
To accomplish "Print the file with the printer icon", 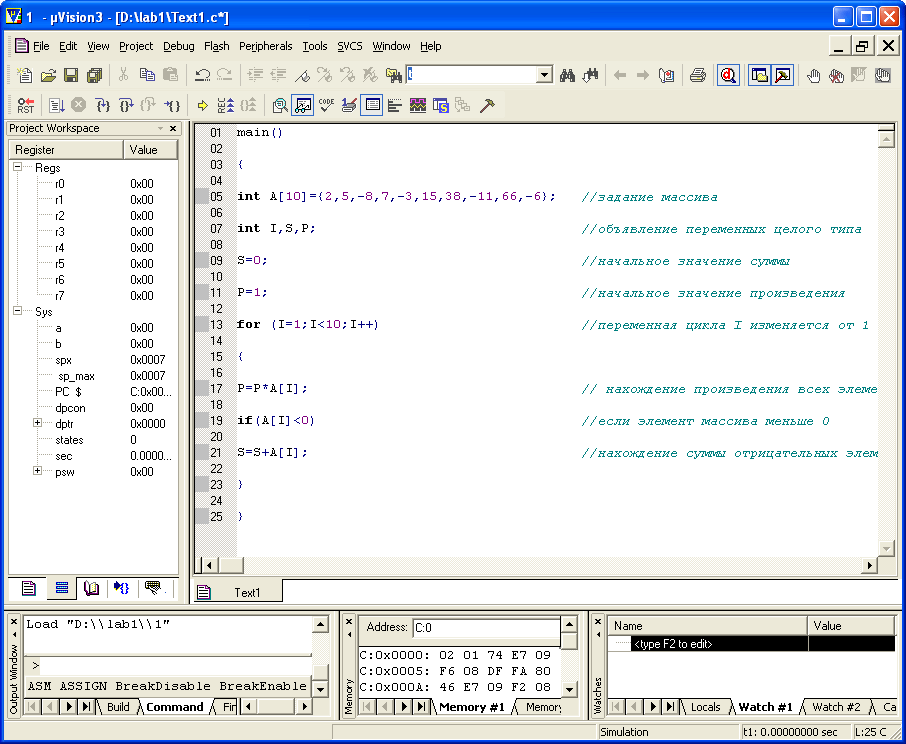I will (x=697, y=75).
